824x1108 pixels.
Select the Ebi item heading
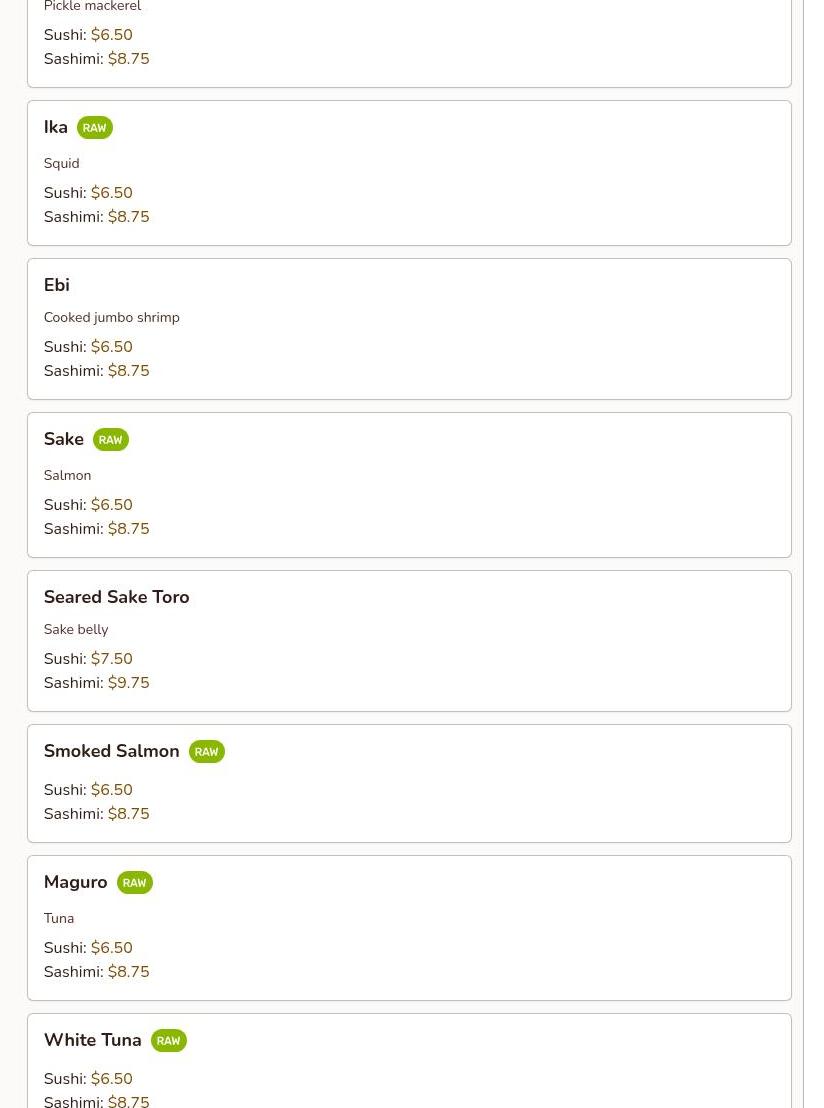57,285
